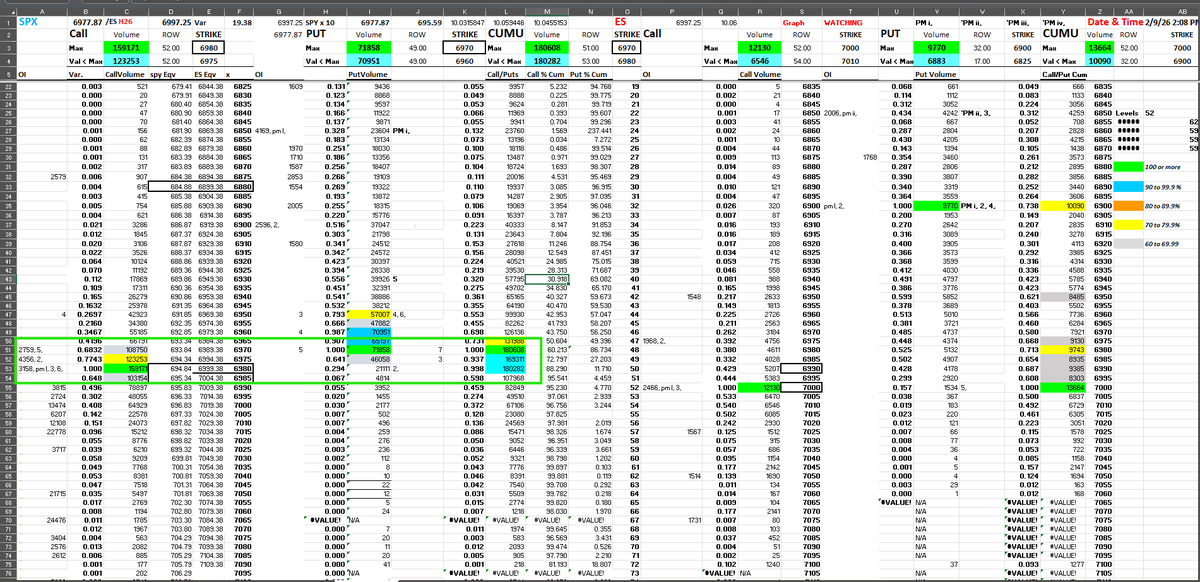This screenshot has height=582, width=1200.
Task: Select row 22 header
Action: tap(9, 86)
